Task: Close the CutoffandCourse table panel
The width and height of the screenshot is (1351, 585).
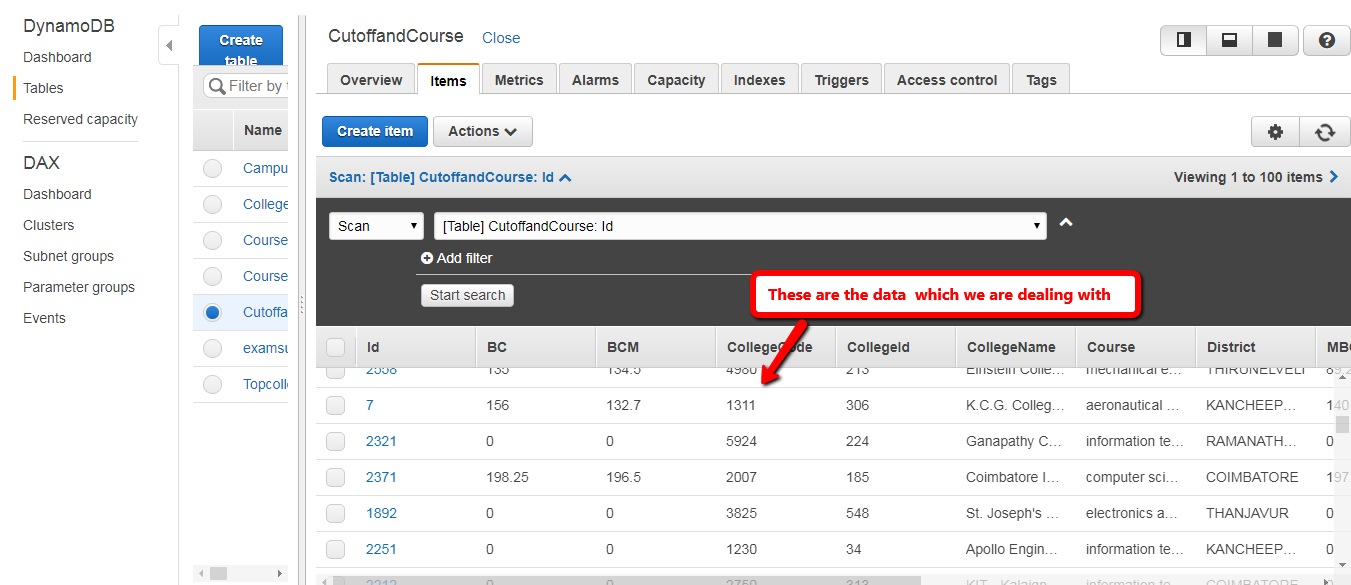Action: [501, 38]
